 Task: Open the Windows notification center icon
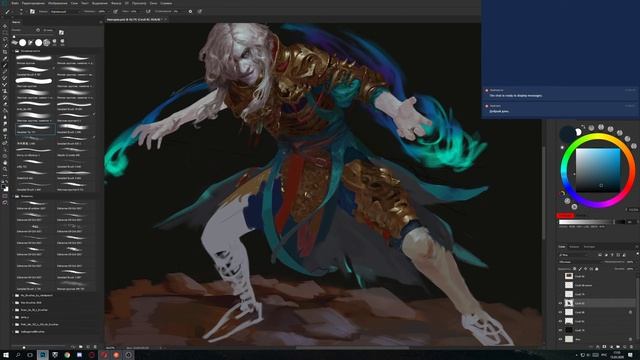631,355
